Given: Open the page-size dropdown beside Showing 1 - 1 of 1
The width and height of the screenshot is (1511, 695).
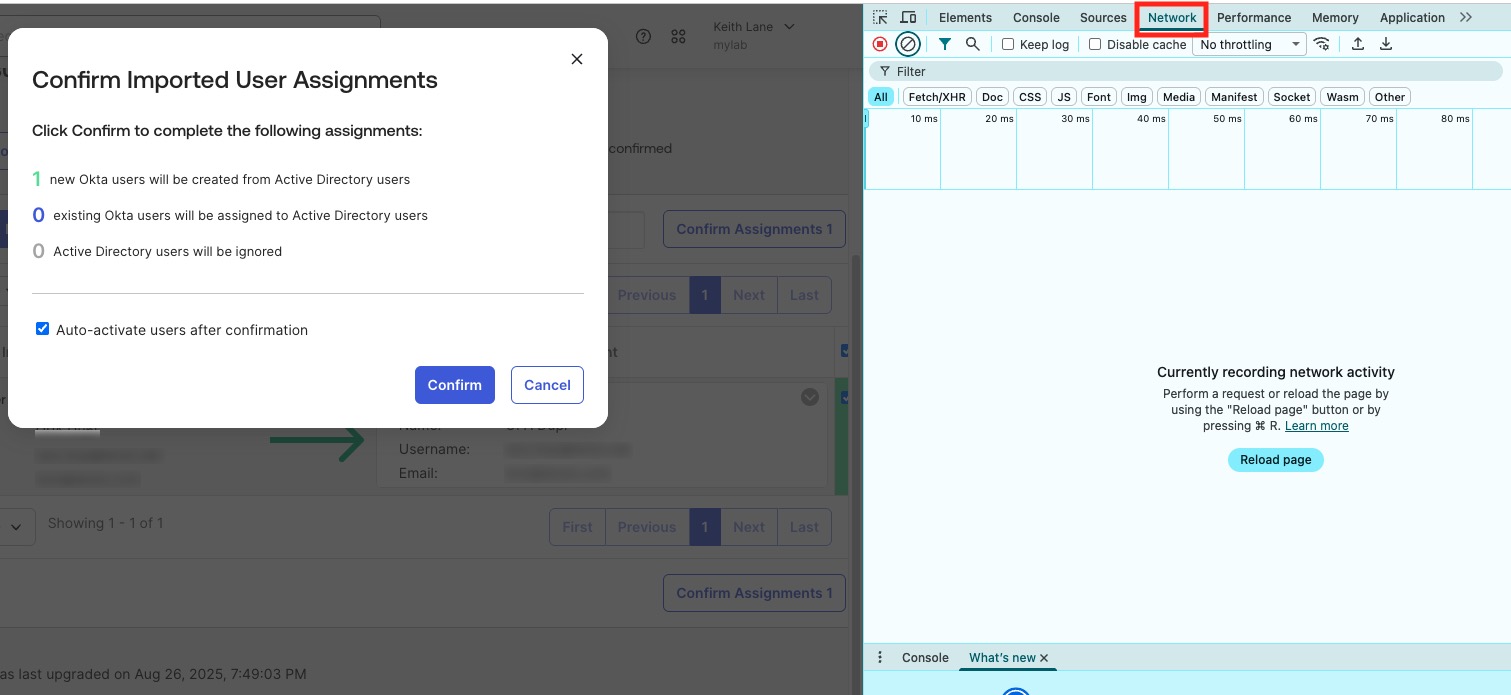Looking at the screenshot, I should 17,526.
